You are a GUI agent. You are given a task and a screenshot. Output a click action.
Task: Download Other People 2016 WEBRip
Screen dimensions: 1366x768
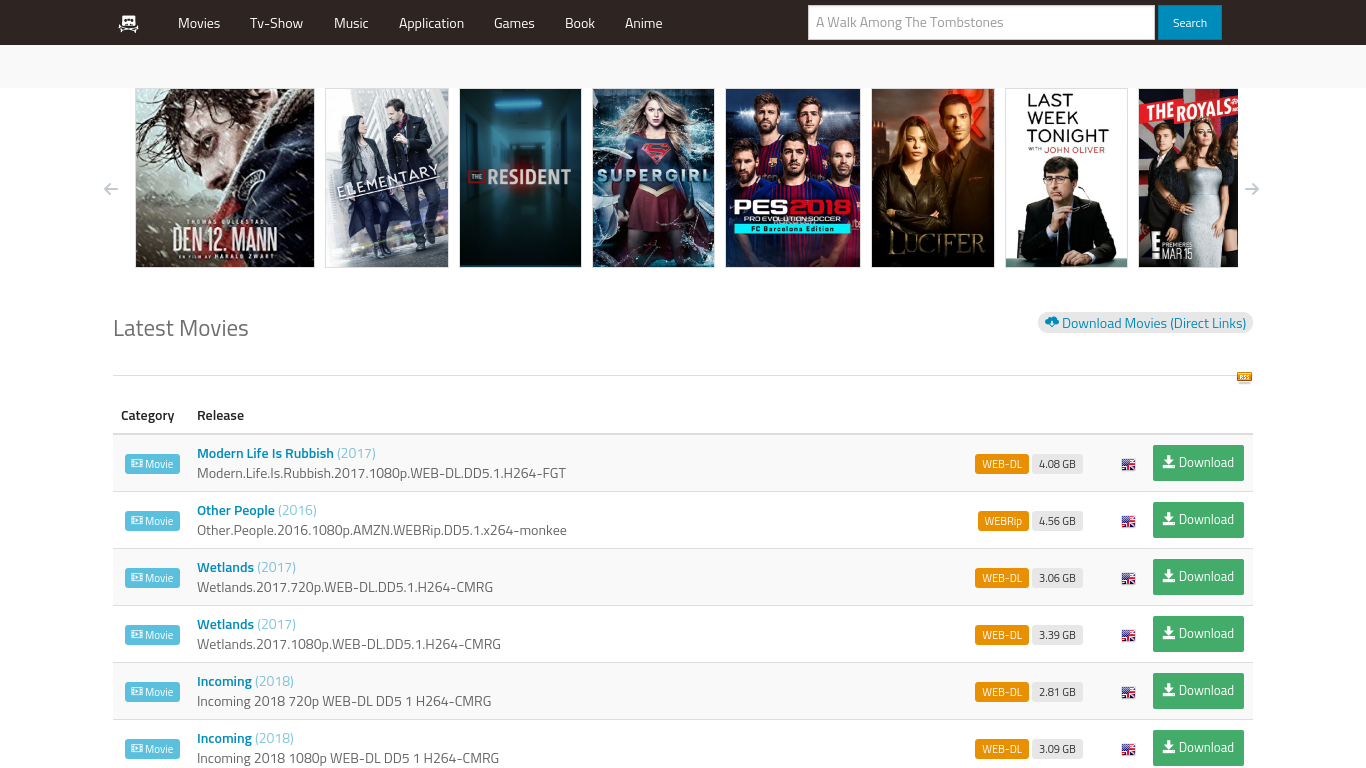point(1198,520)
